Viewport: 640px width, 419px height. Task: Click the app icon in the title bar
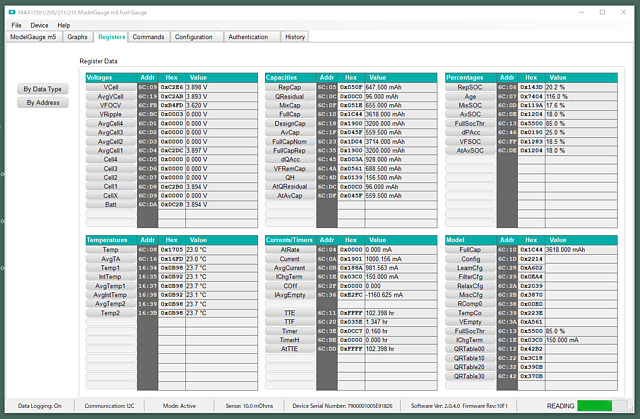tap(12, 12)
